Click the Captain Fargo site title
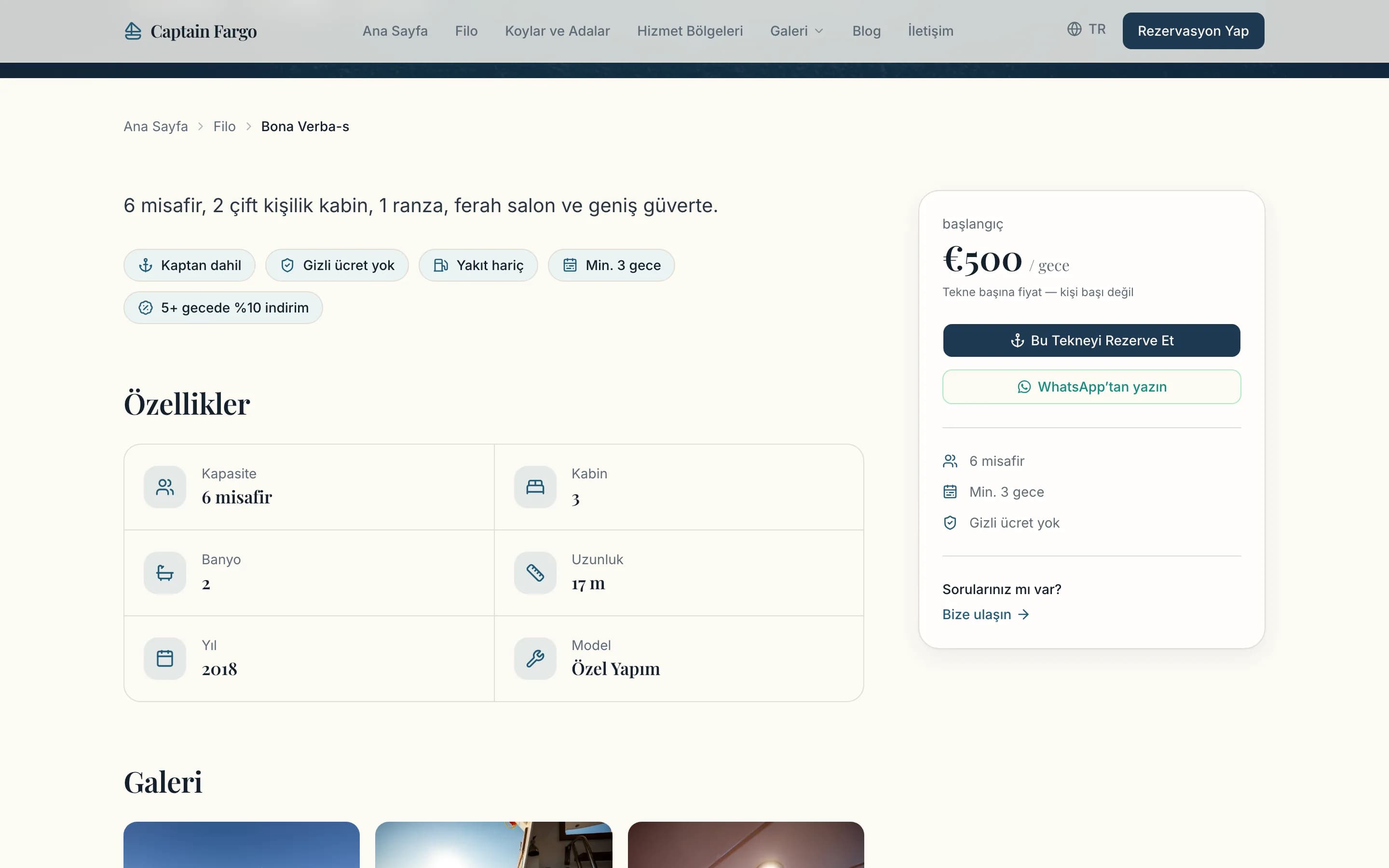 [x=203, y=31]
